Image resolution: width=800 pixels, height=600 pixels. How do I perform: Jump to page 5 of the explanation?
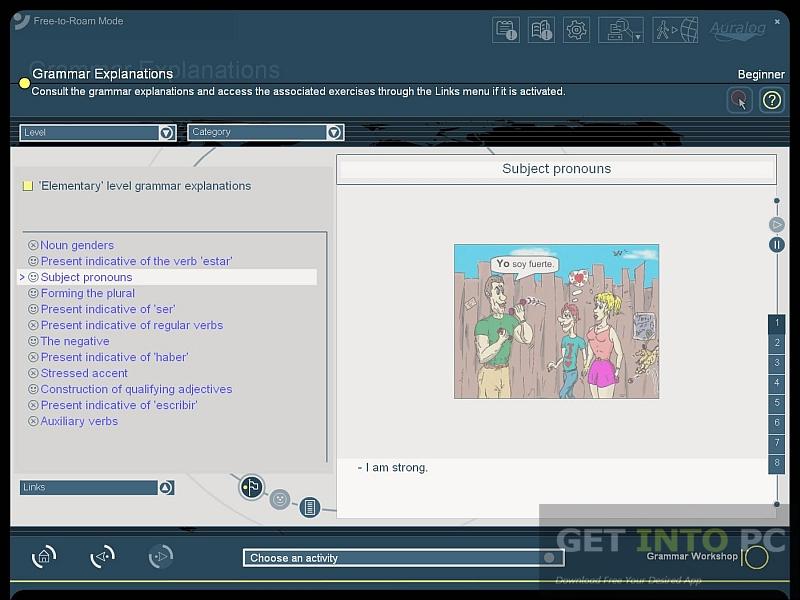tap(776, 403)
